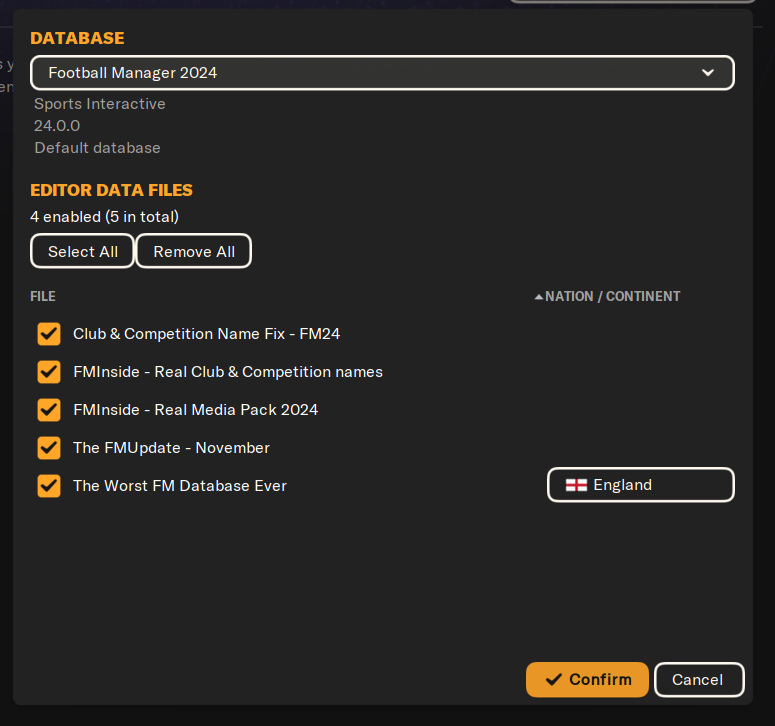Select The Worst FM Database Ever file name
This screenshot has width=775, height=726.
tap(180, 486)
